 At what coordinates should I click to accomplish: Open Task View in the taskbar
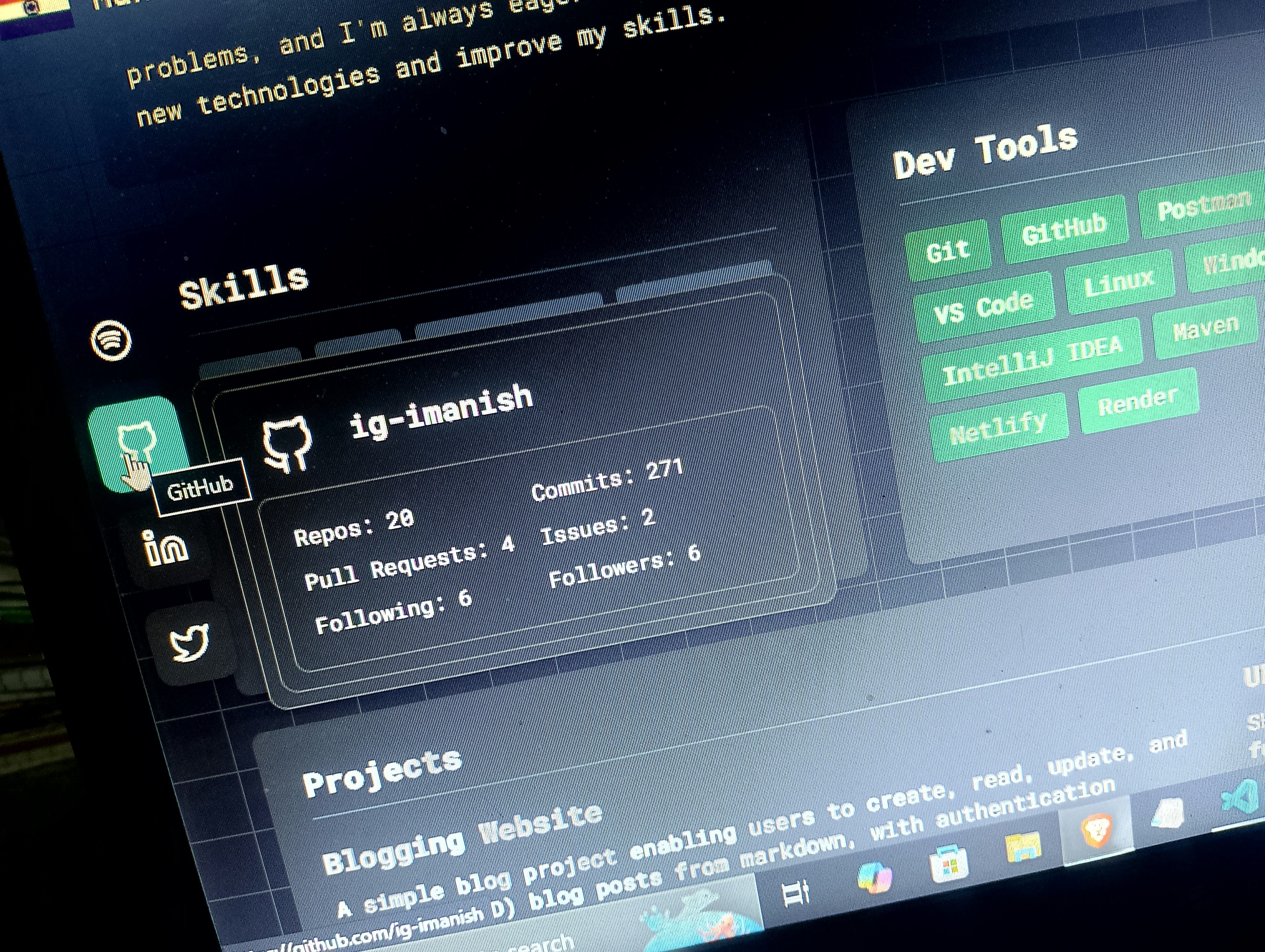[796, 894]
